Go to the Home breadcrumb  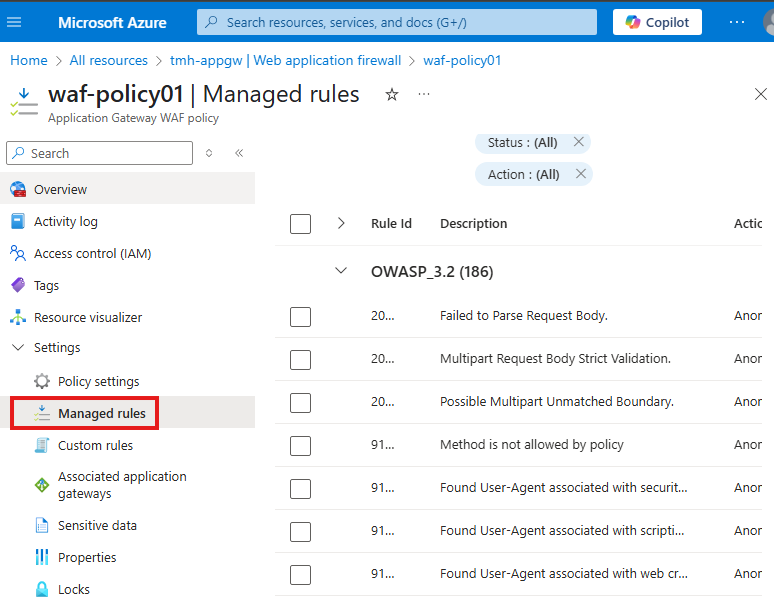[x=29, y=60]
